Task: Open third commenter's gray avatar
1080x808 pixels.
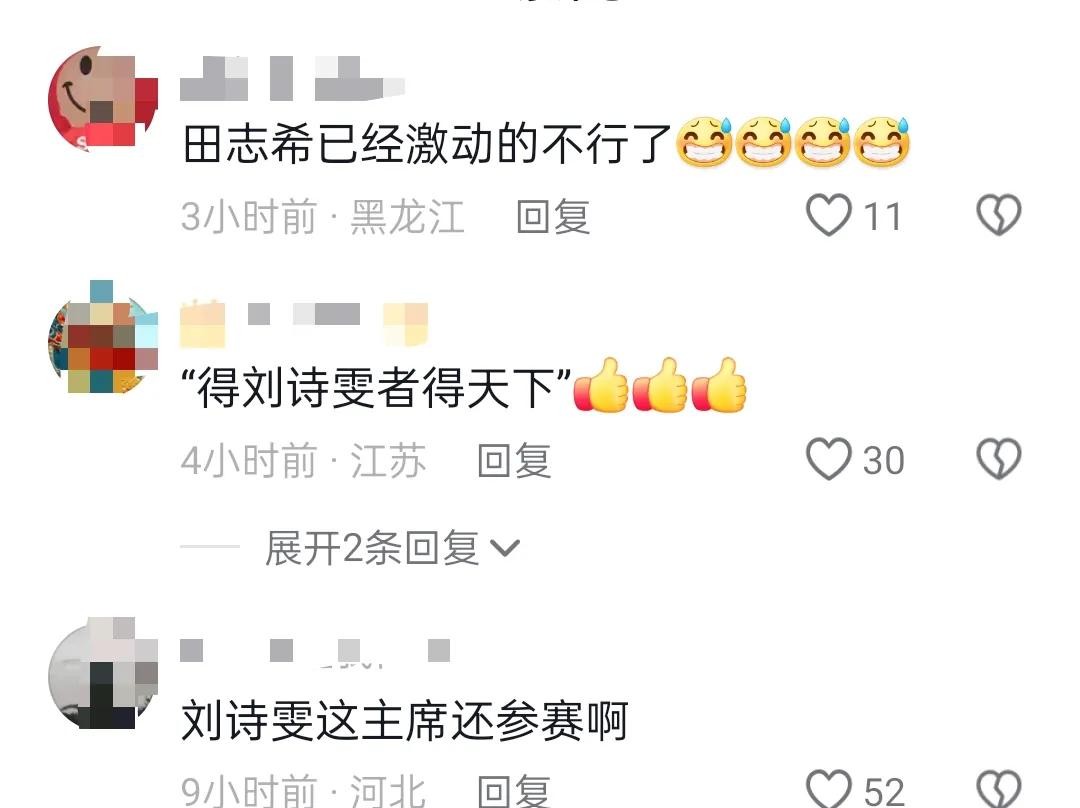Action: pos(102,673)
